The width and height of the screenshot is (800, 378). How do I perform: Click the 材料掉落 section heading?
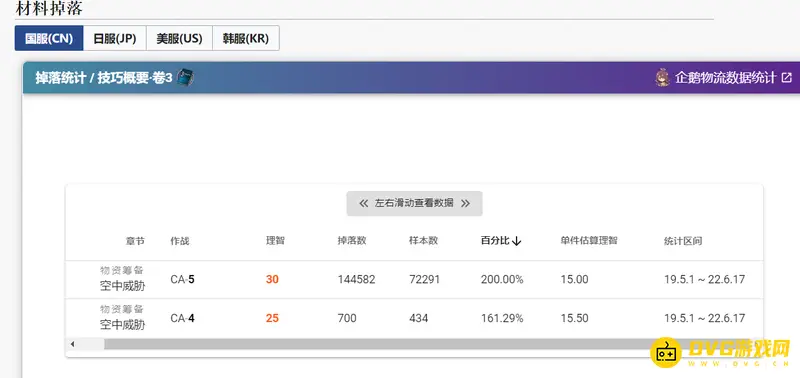coord(49,8)
